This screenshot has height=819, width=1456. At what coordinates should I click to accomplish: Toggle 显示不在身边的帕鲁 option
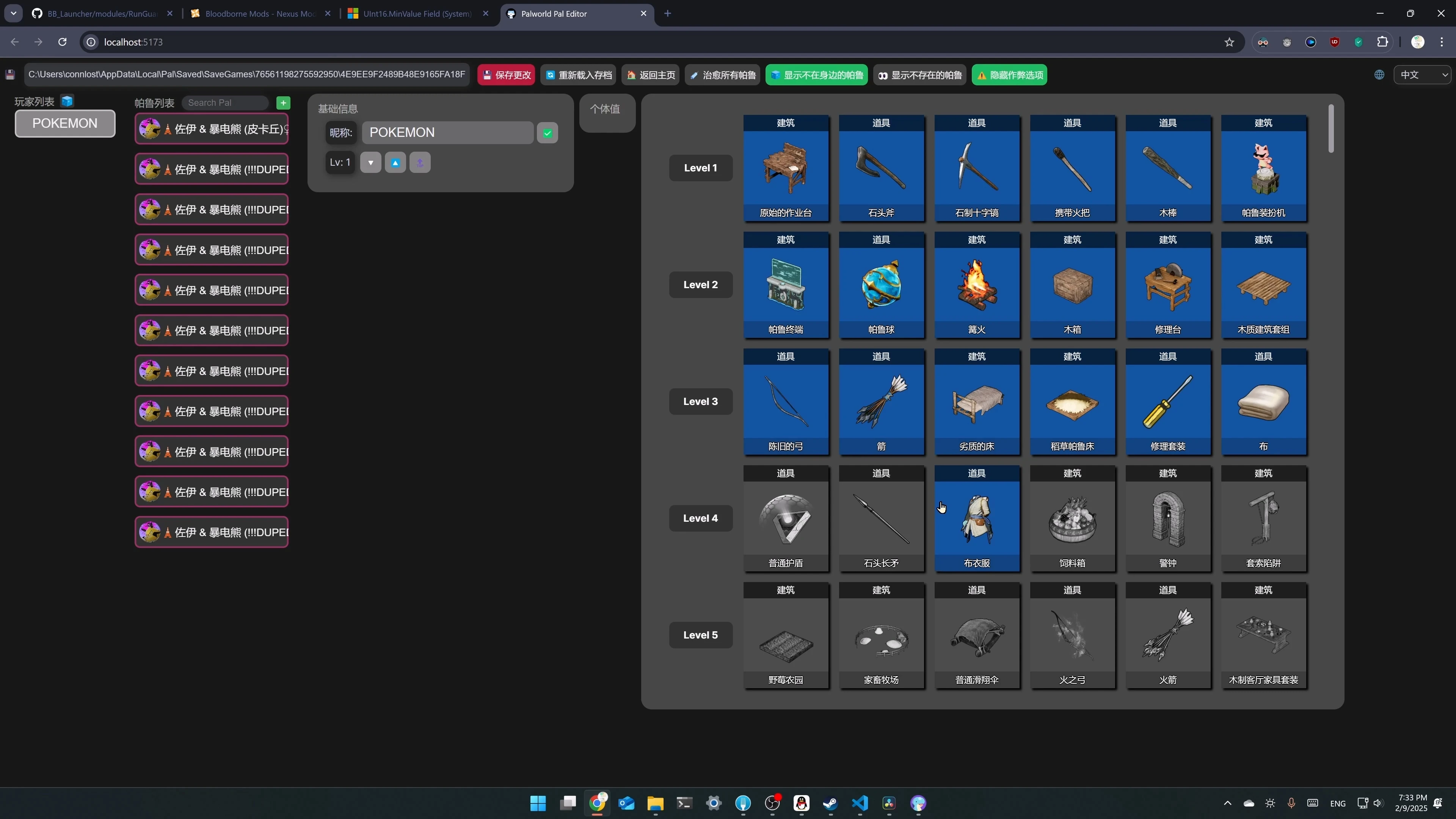[x=816, y=75]
